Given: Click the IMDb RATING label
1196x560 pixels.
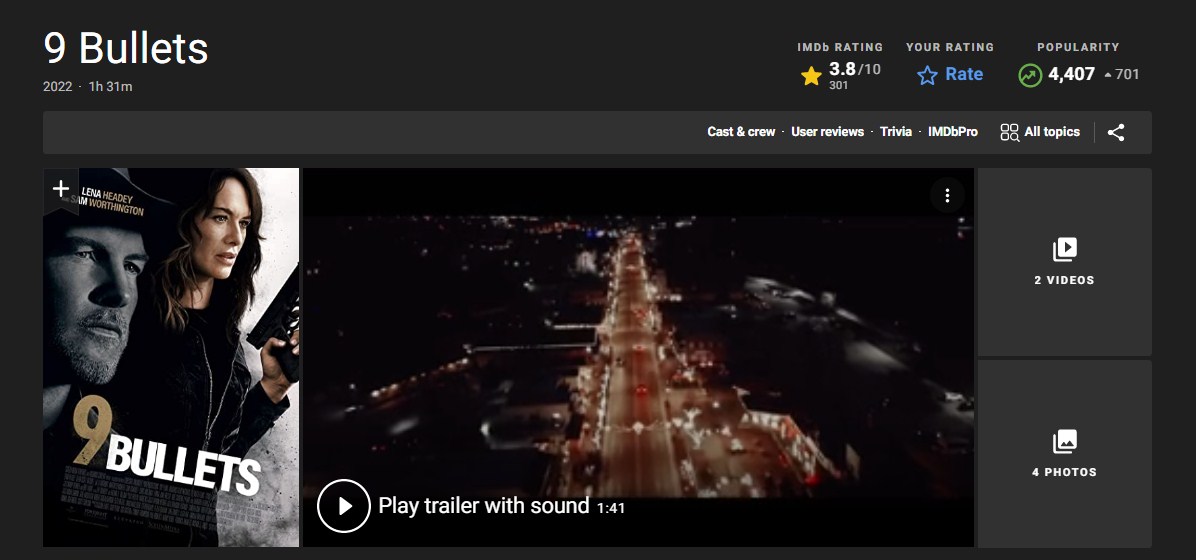Looking at the screenshot, I should click(840, 47).
